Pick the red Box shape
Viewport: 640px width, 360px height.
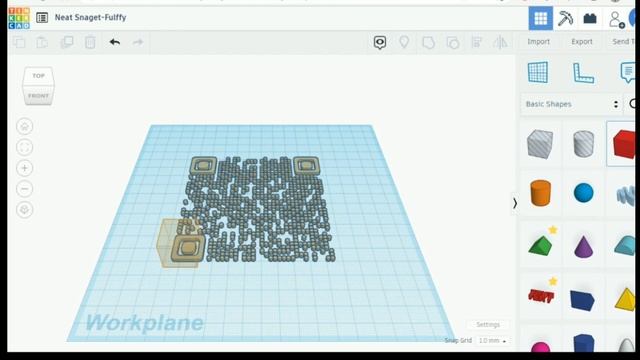coord(624,144)
